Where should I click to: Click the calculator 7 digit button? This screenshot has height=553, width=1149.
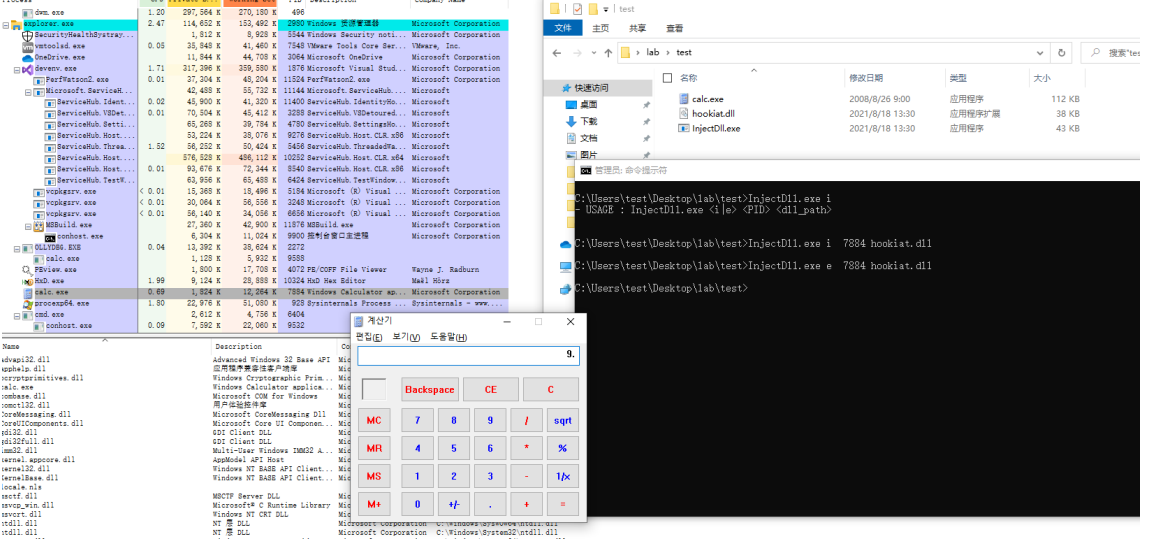pos(418,420)
